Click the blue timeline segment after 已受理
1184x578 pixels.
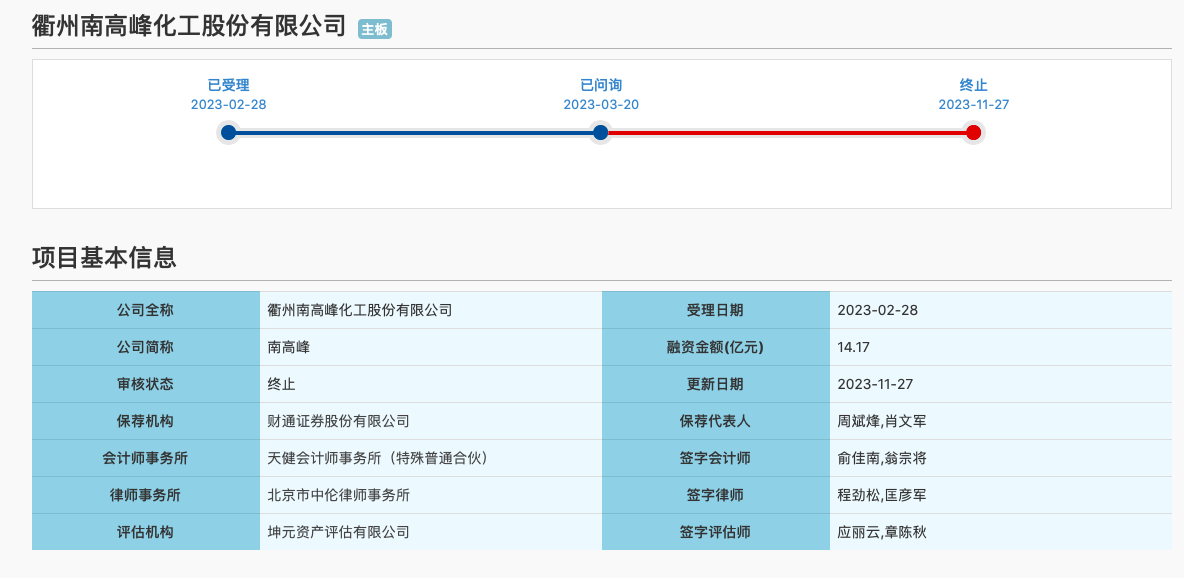[414, 132]
